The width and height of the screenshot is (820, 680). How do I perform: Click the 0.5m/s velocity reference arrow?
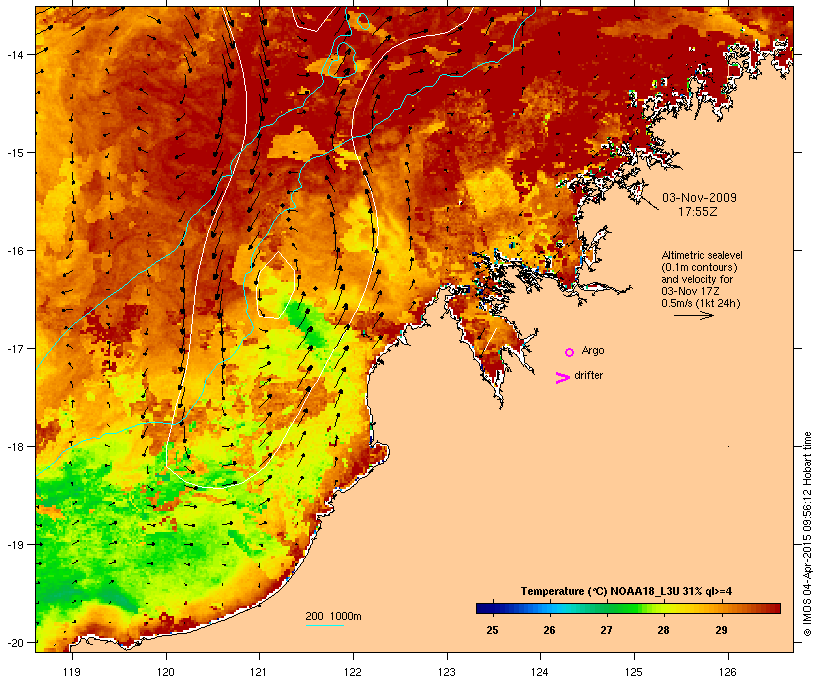693,315
